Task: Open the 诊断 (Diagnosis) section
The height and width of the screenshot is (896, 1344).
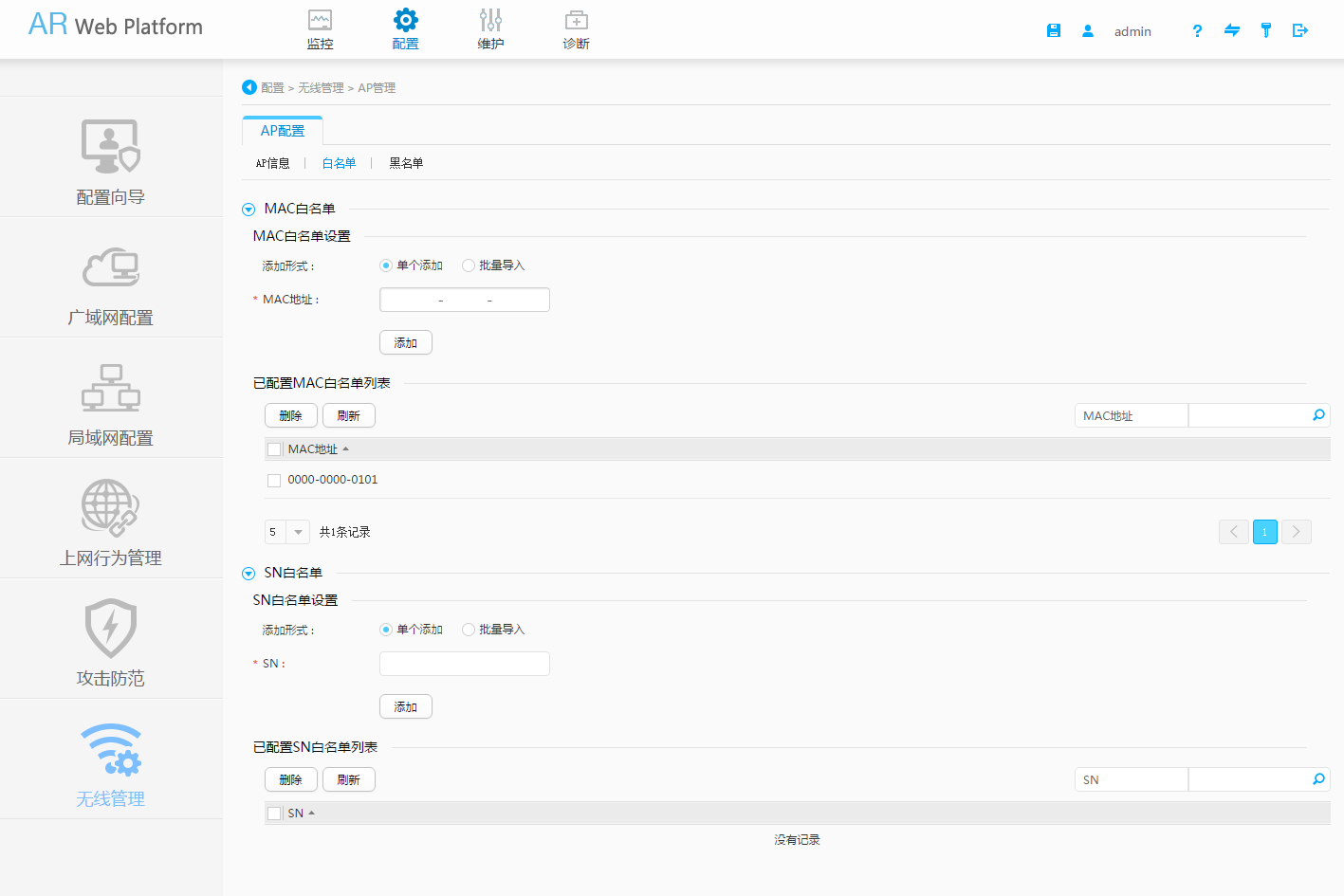Action: 576,28
